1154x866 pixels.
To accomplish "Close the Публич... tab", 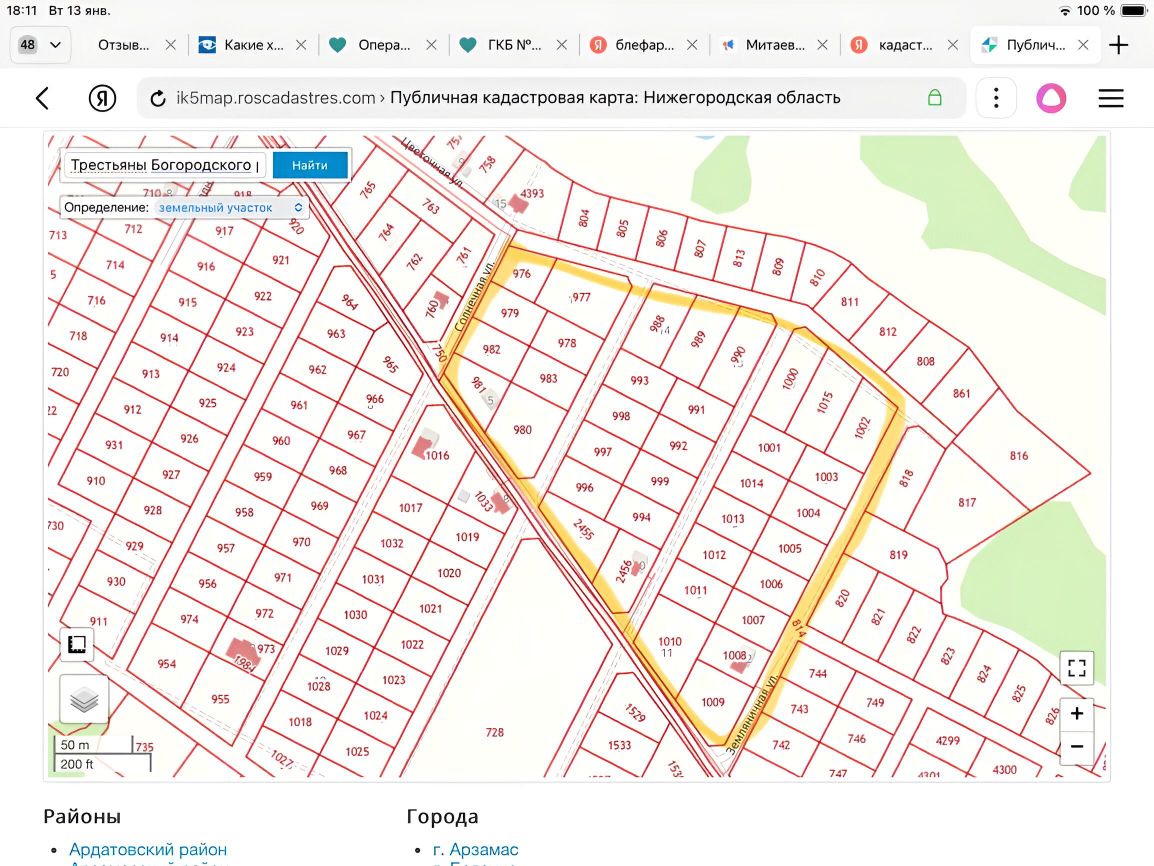I will (x=1083, y=45).
